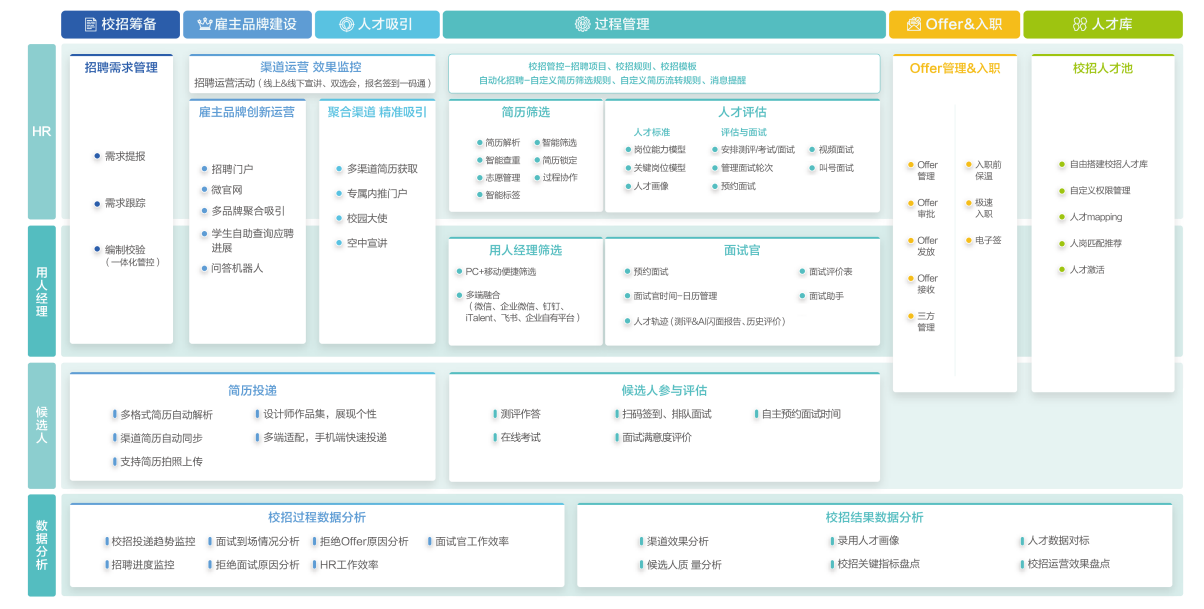
Task: Click the 拒绝Offer原因分析 item
Action: click(x=364, y=541)
